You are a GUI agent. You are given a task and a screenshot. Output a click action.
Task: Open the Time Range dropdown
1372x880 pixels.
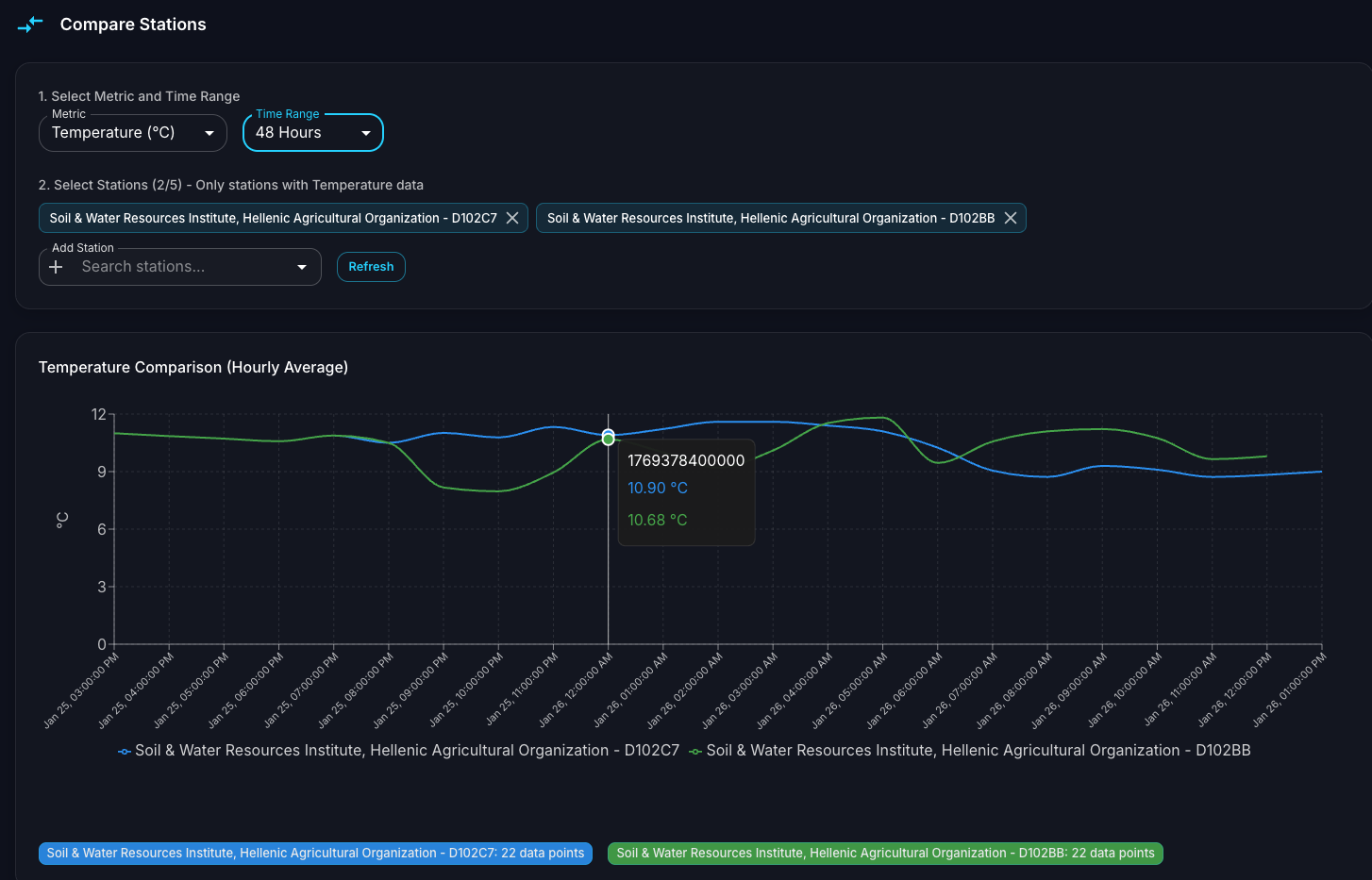pos(313,133)
